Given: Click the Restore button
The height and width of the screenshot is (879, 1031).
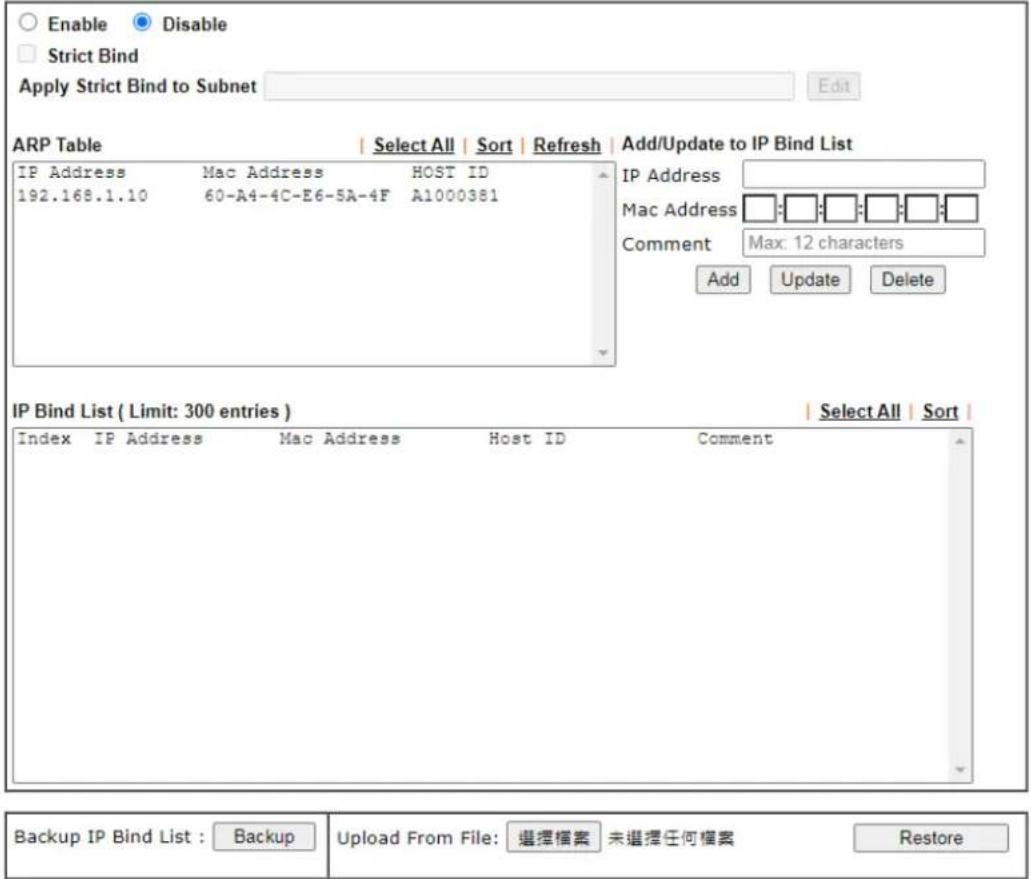Looking at the screenshot, I should 930,838.
